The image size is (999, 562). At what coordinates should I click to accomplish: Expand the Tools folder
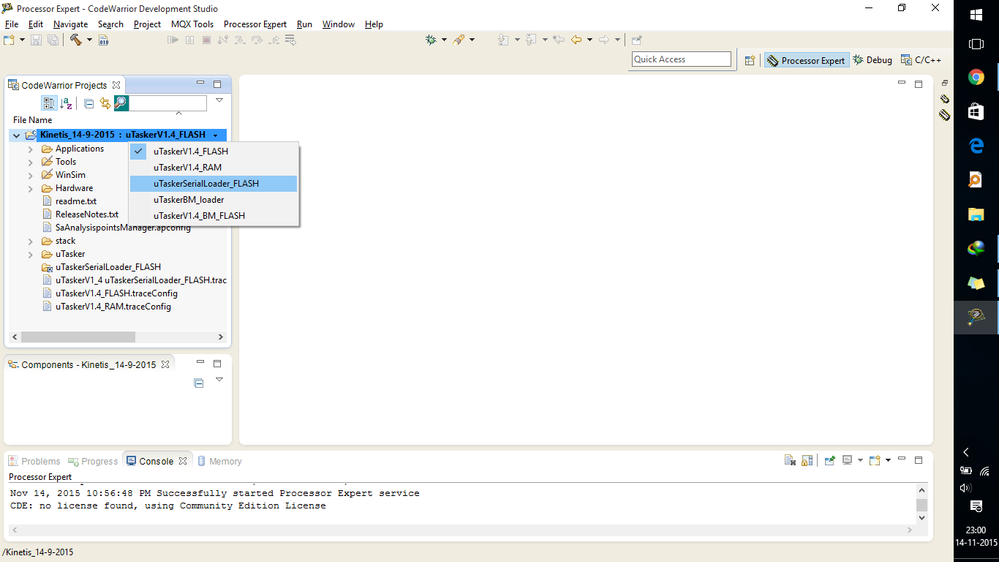click(x=30, y=162)
